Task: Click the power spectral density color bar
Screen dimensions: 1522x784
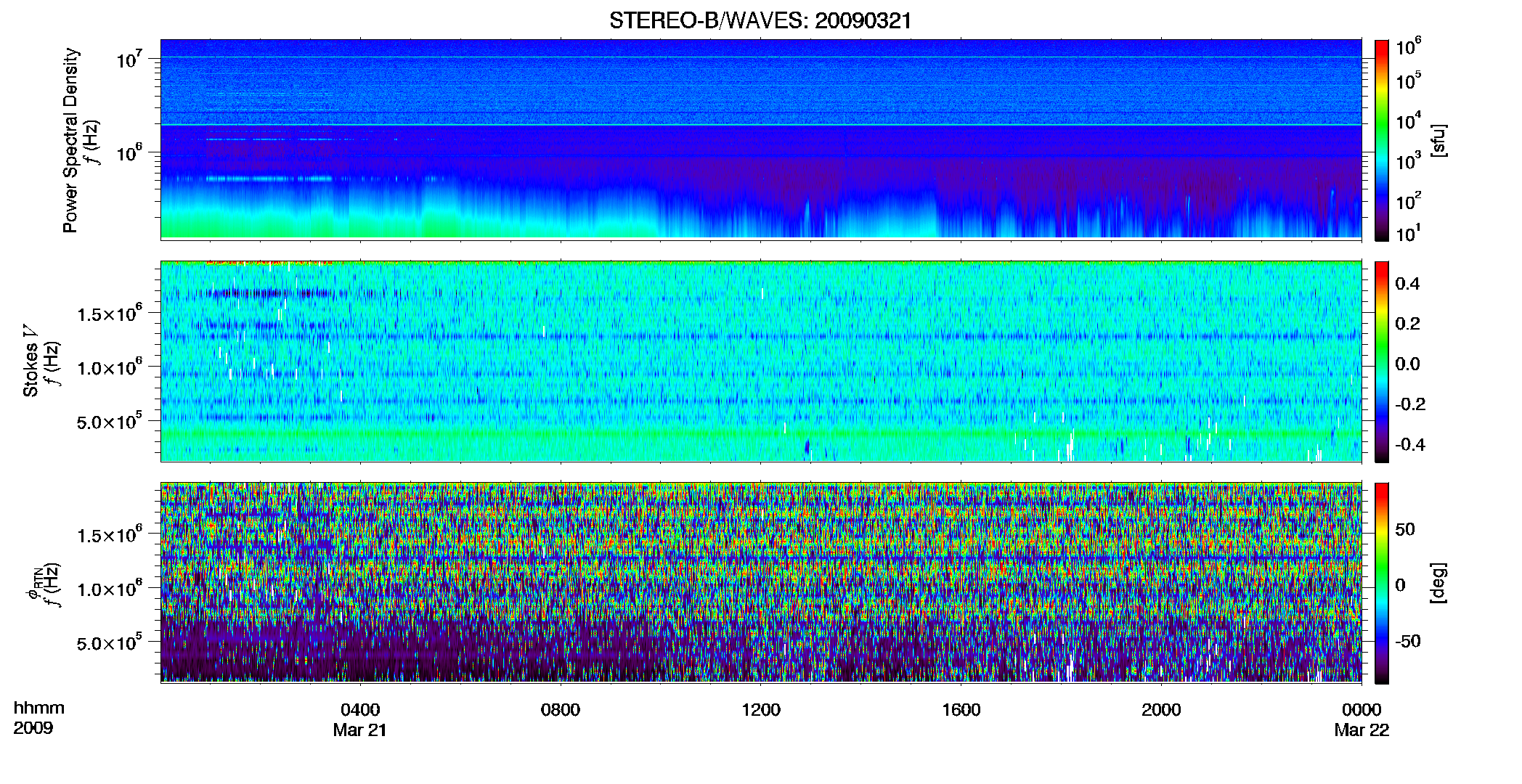Action: [1382, 140]
